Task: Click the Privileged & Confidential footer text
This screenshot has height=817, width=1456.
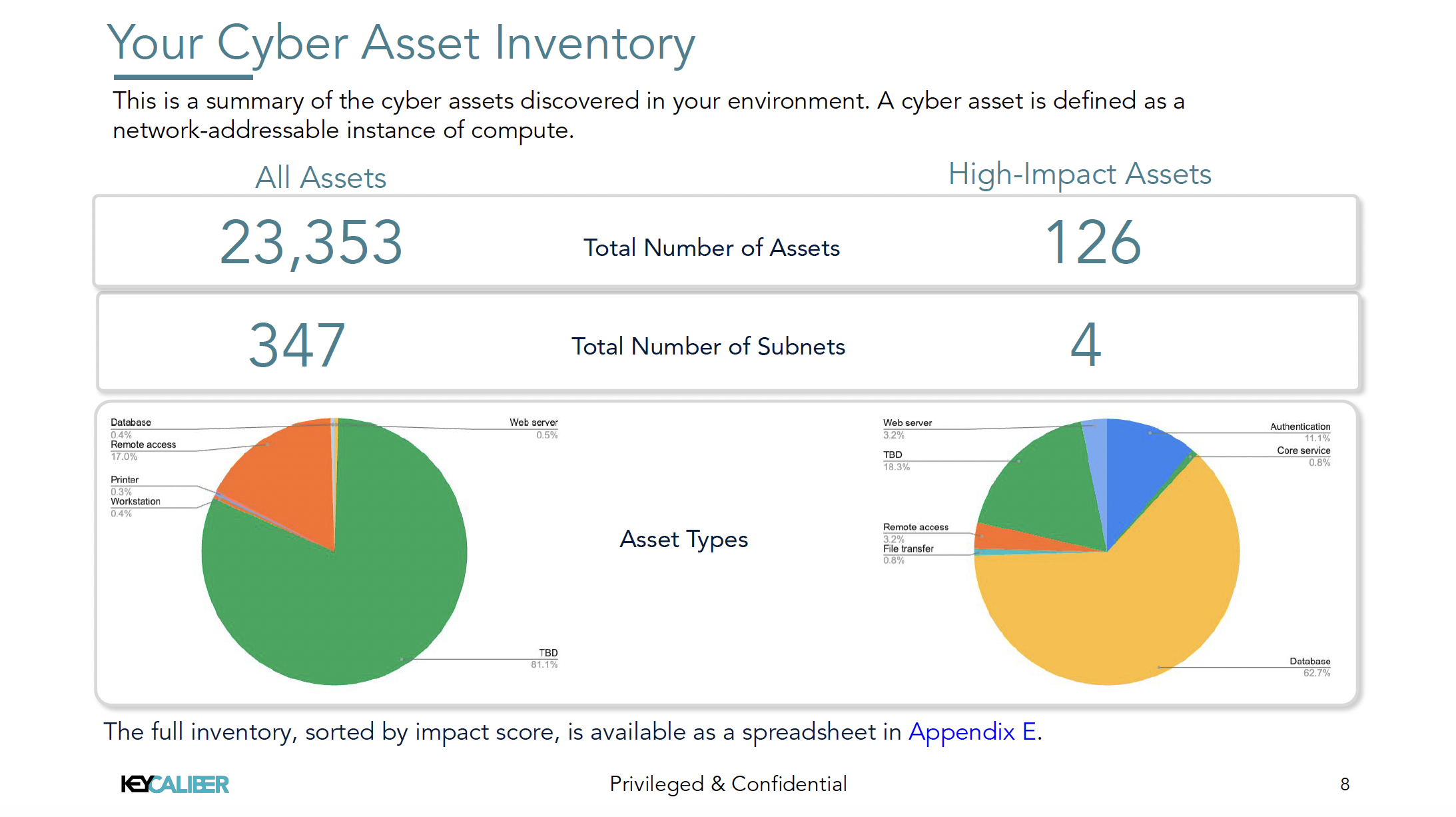Action: point(728,784)
